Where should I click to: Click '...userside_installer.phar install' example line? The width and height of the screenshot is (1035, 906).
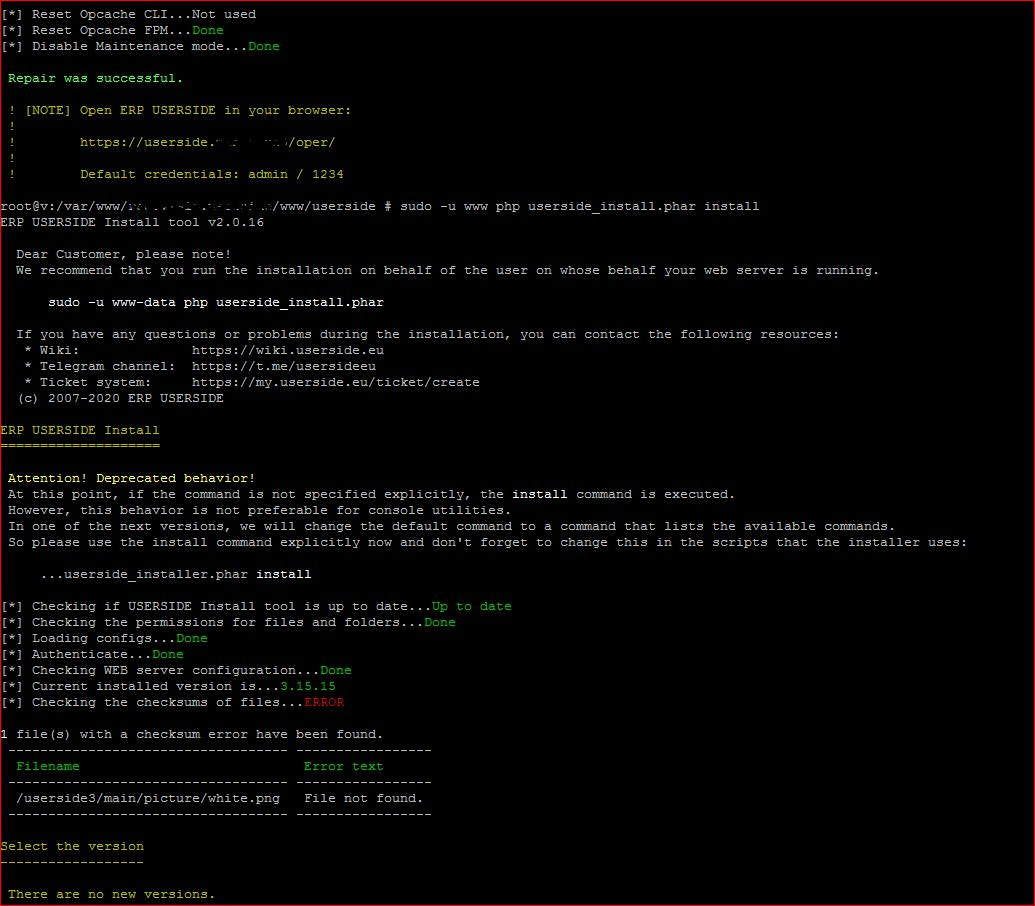point(176,574)
